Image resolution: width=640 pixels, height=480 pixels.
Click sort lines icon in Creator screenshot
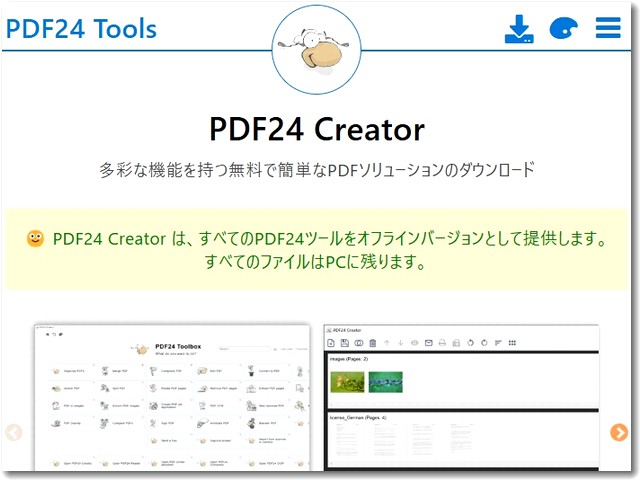point(498,343)
